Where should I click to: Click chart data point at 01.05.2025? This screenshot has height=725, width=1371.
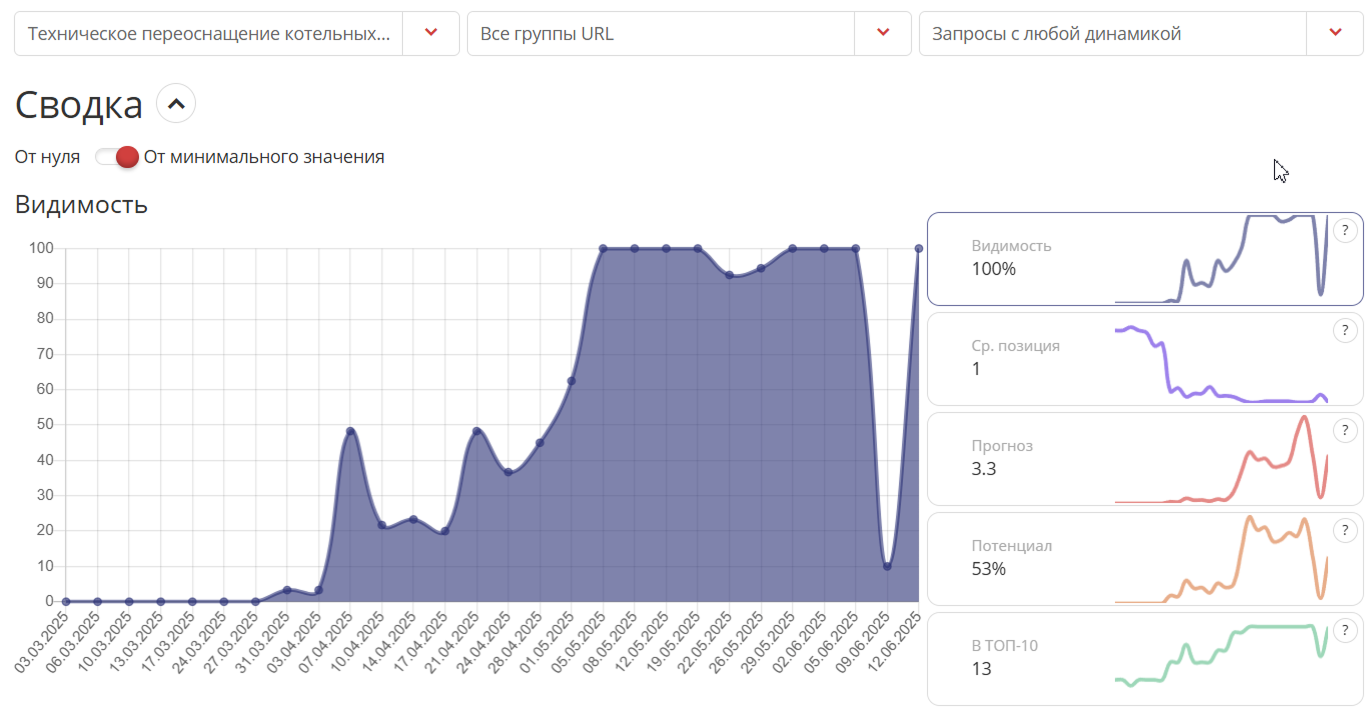tap(571, 380)
